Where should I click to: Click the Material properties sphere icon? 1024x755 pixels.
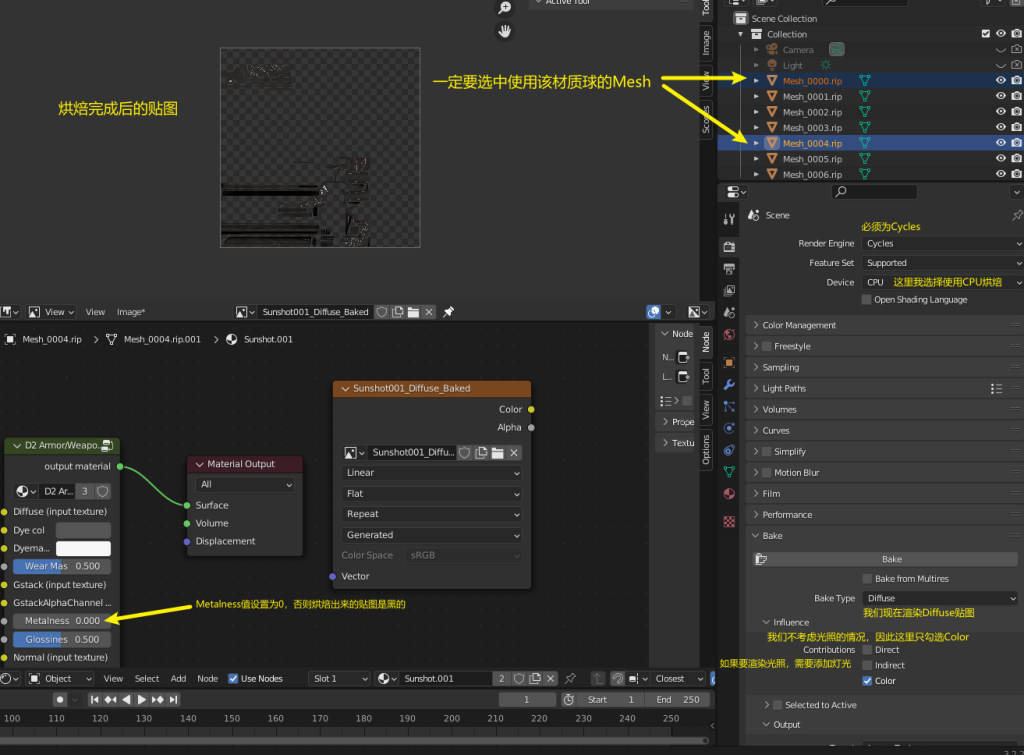[x=729, y=493]
